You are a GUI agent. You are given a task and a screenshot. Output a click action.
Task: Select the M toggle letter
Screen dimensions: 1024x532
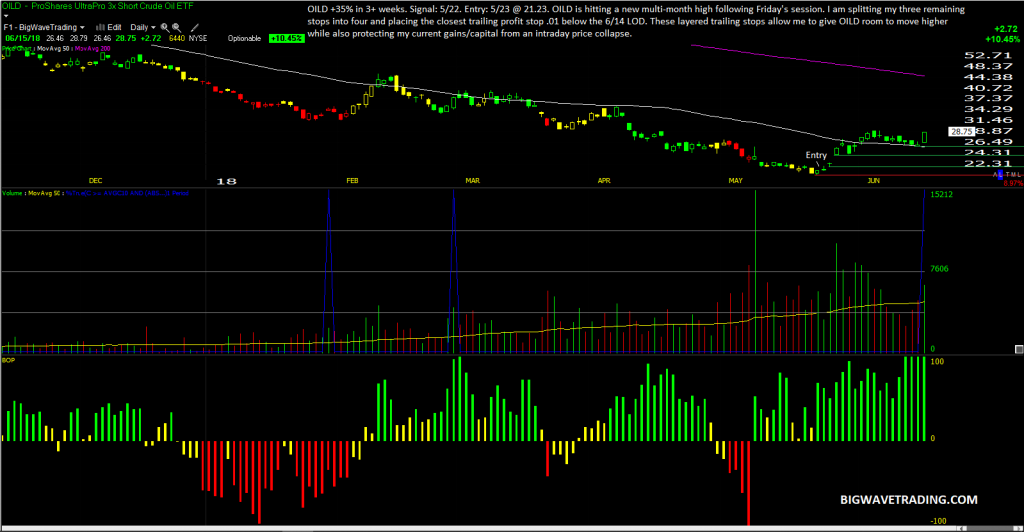[x=1013, y=175]
